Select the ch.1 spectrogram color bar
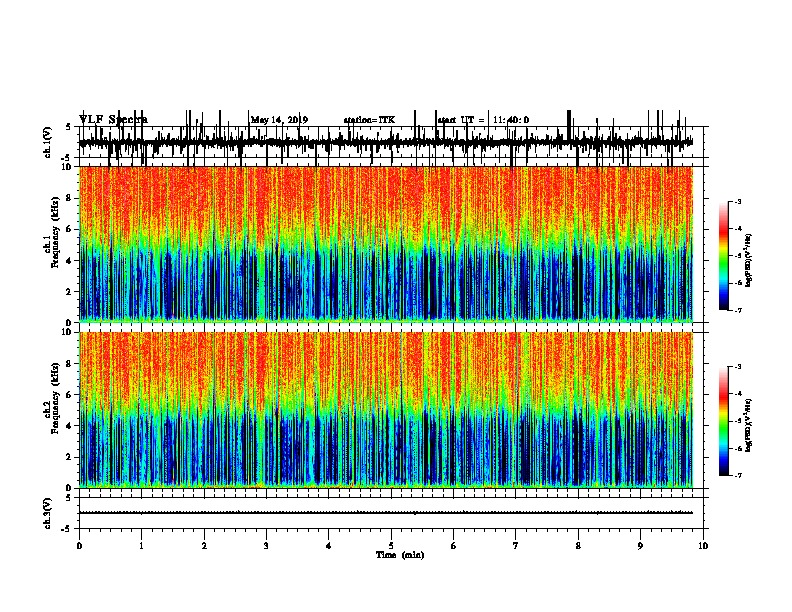 click(724, 256)
